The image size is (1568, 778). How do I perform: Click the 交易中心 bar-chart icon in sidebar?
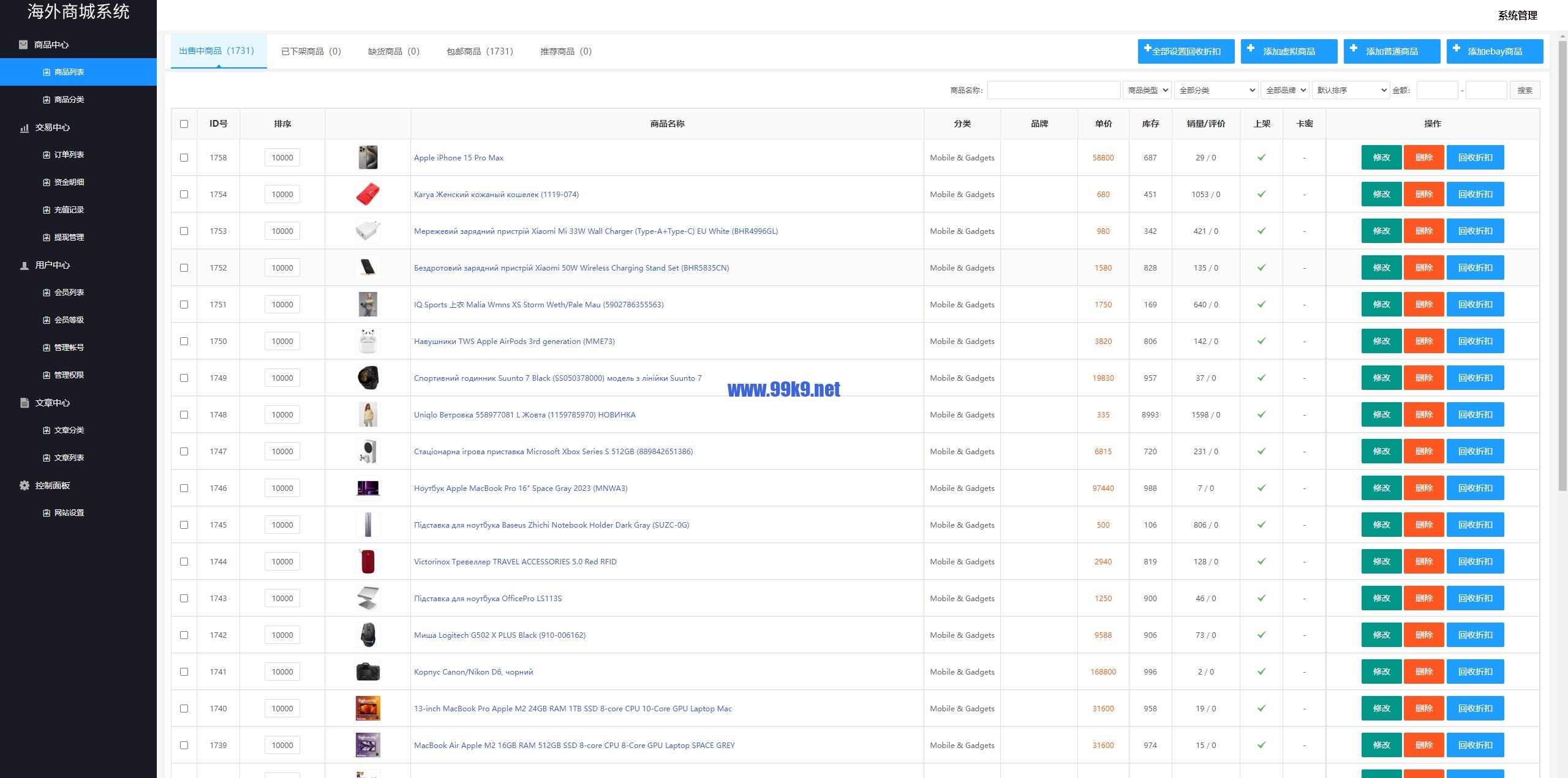point(24,127)
